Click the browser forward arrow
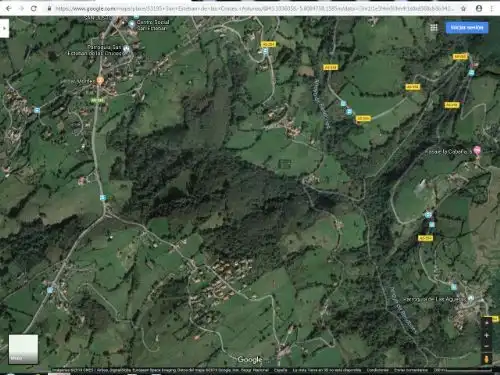Screen dimensions: 500x375 [21, 8]
